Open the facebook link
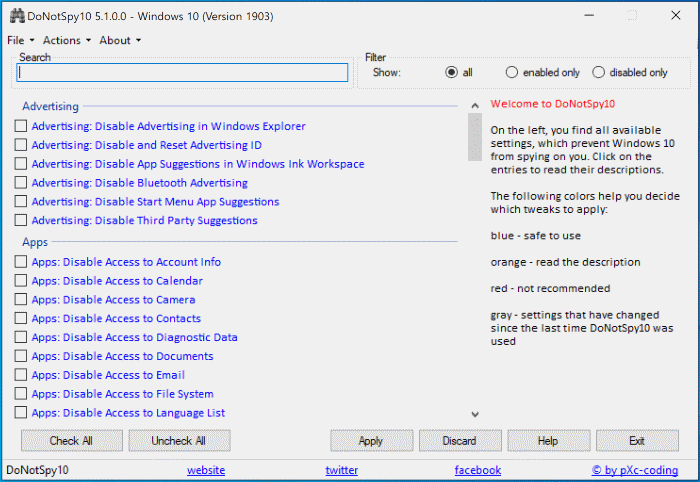This screenshot has height=482, width=700. (478, 470)
